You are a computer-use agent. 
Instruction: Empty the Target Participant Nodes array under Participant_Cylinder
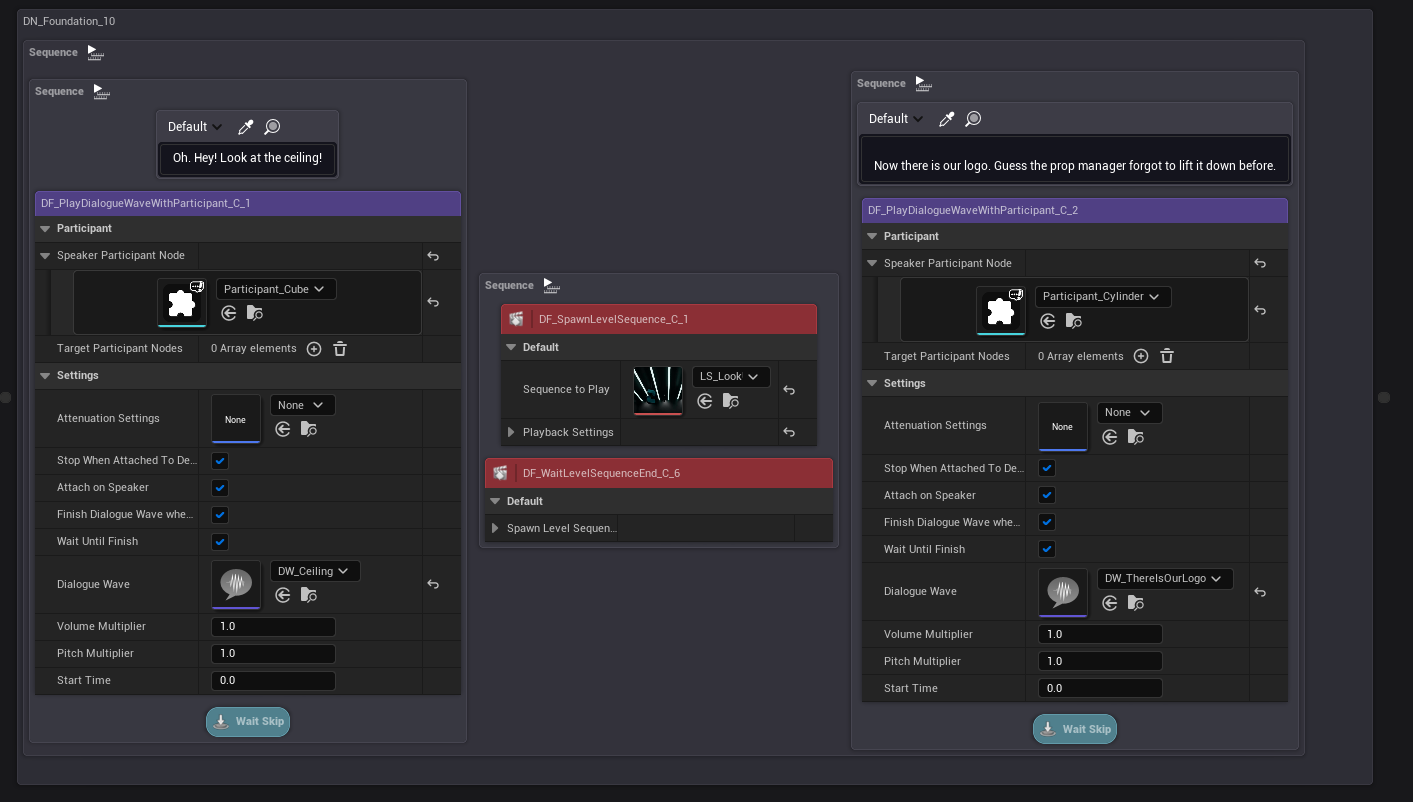tap(1167, 357)
